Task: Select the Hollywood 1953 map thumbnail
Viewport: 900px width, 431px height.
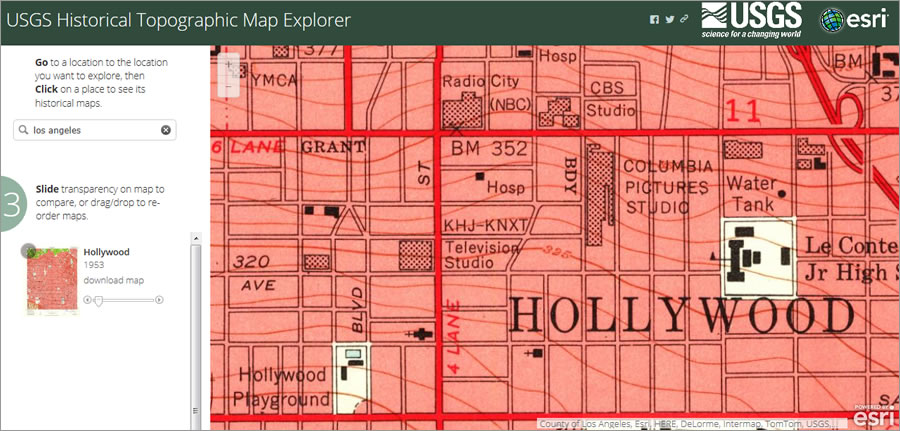Action: (52, 282)
